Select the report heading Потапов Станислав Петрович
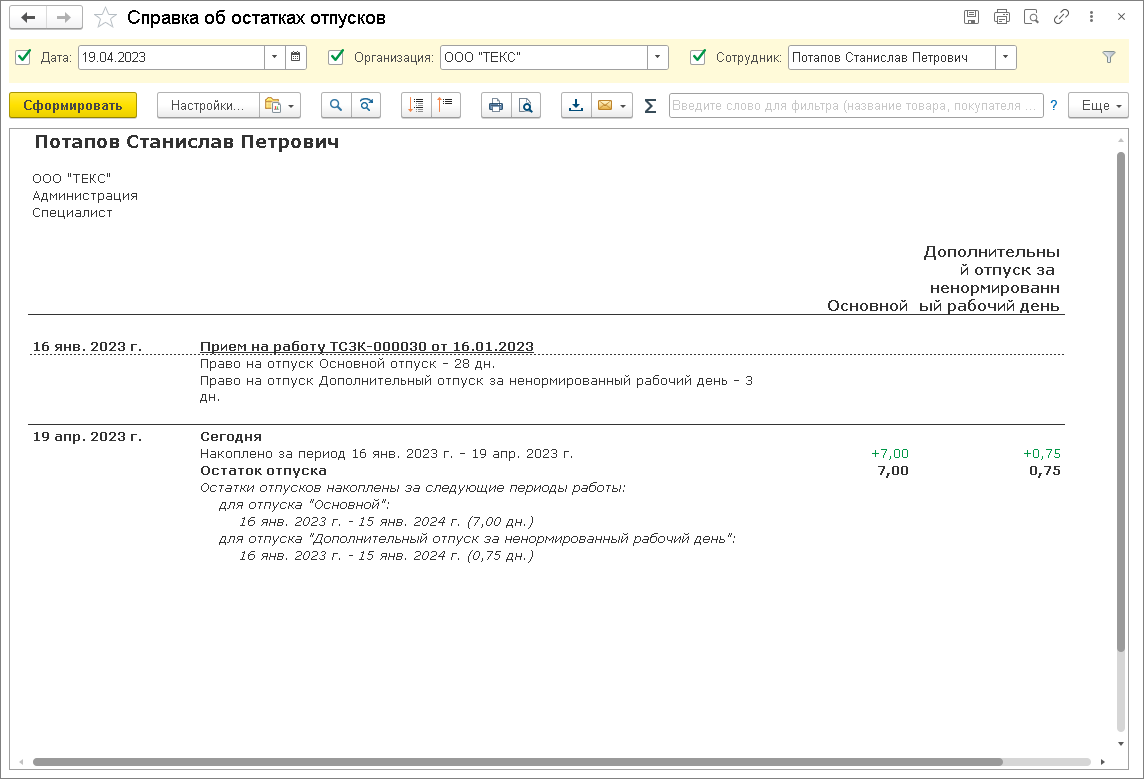Image resolution: width=1144 pixels, height=779 pixels. 187,142
